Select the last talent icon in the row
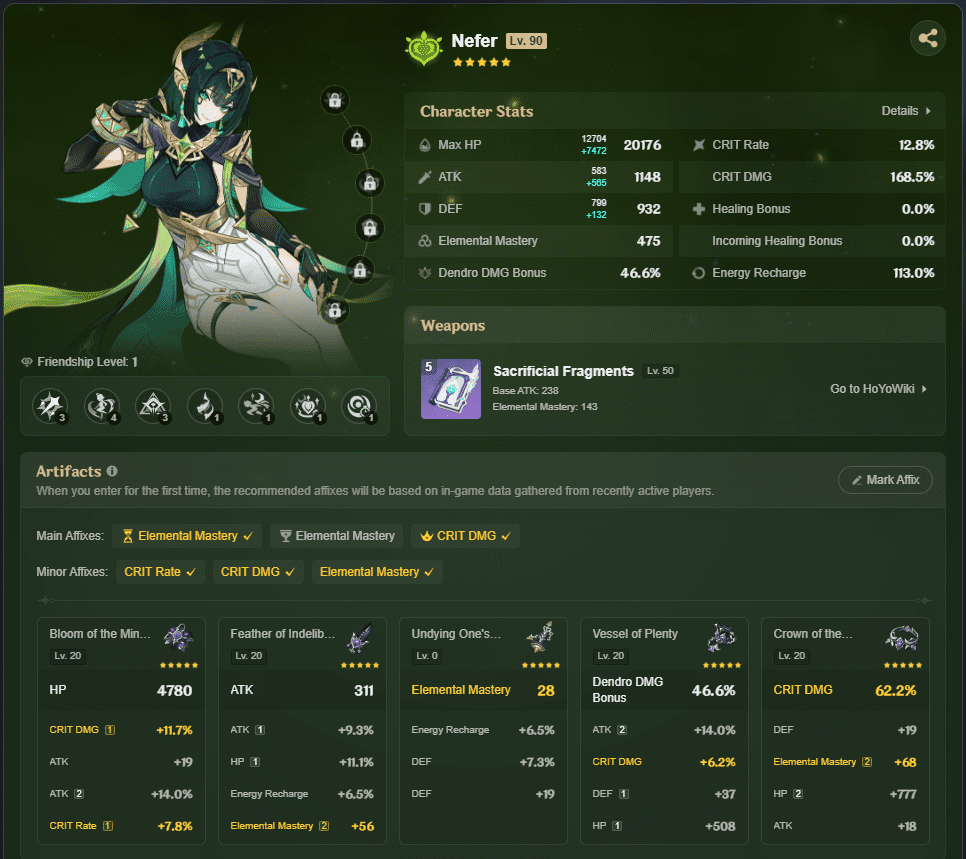966x859 pixels. (359, 405)
